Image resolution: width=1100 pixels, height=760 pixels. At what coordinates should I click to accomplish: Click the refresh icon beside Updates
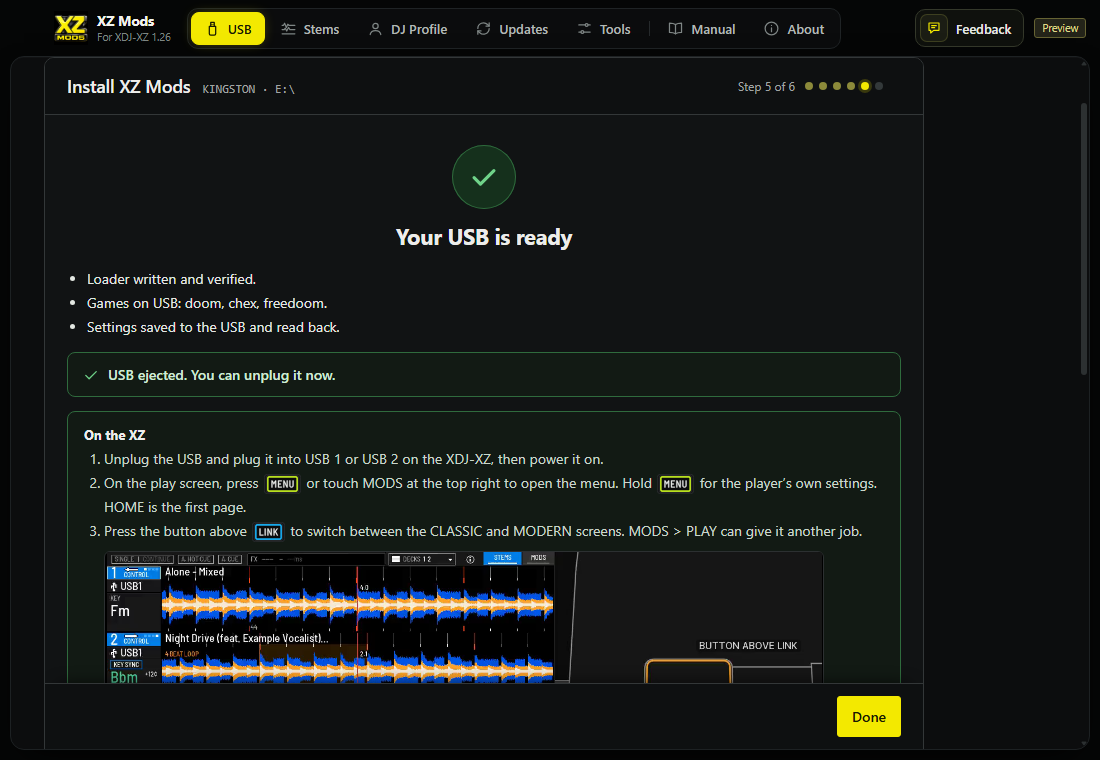[x=483, y=29]
